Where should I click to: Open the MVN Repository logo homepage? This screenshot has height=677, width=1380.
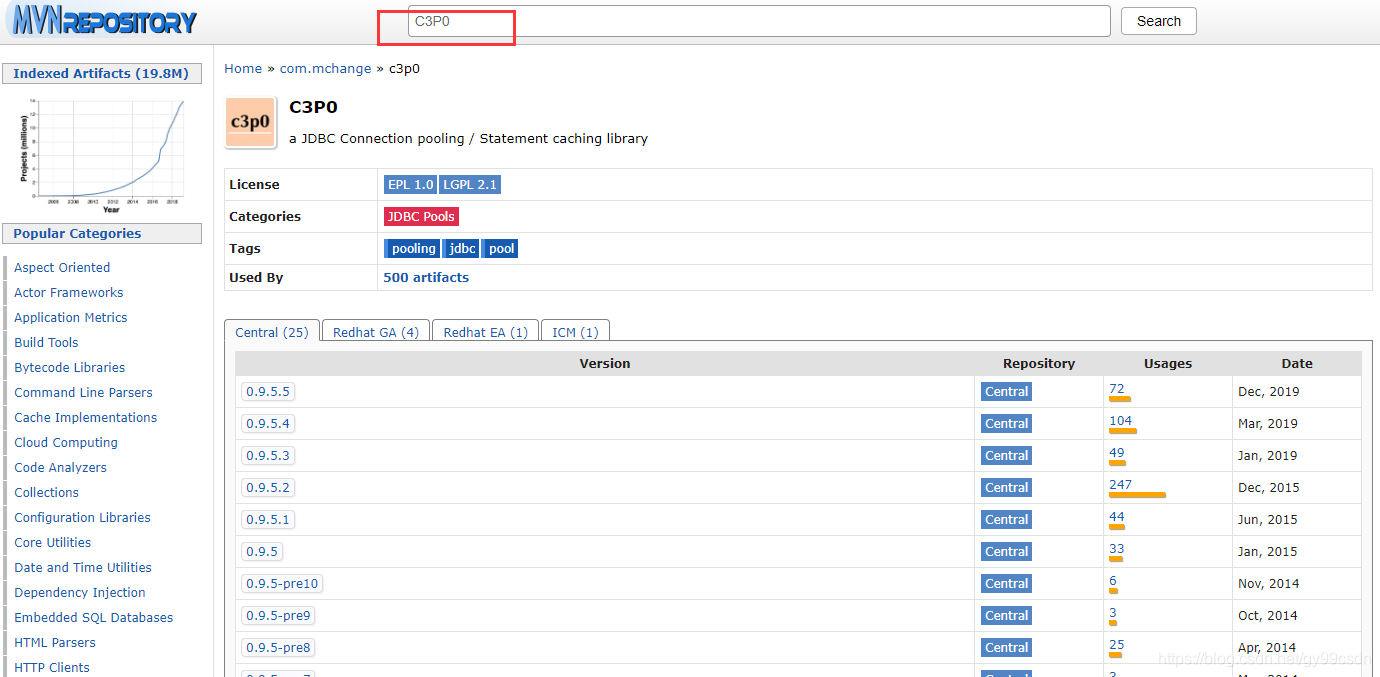click(103, 20)
